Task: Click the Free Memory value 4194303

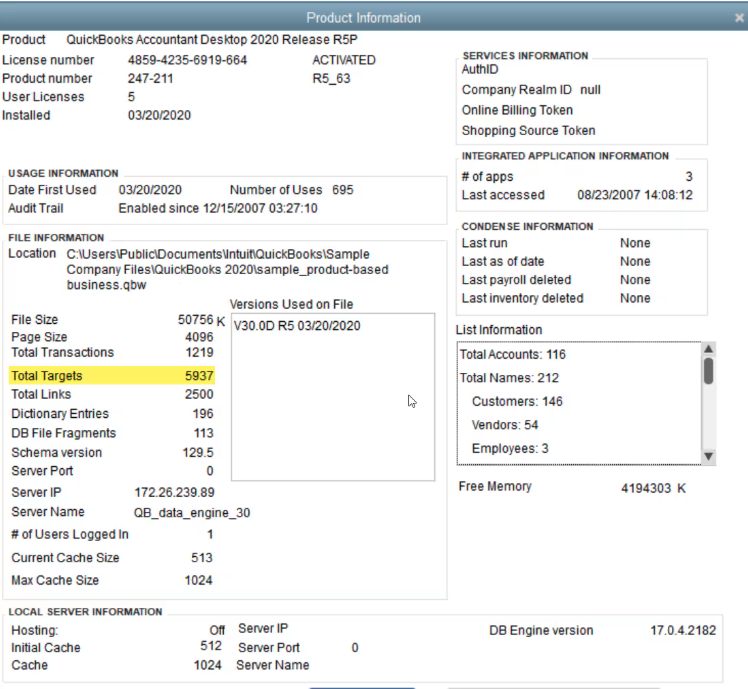Action: tap(646, 489)
